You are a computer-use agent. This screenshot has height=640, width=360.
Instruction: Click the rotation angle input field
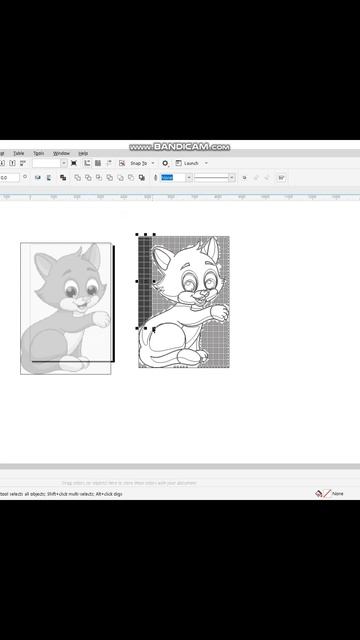click(9, 178)
